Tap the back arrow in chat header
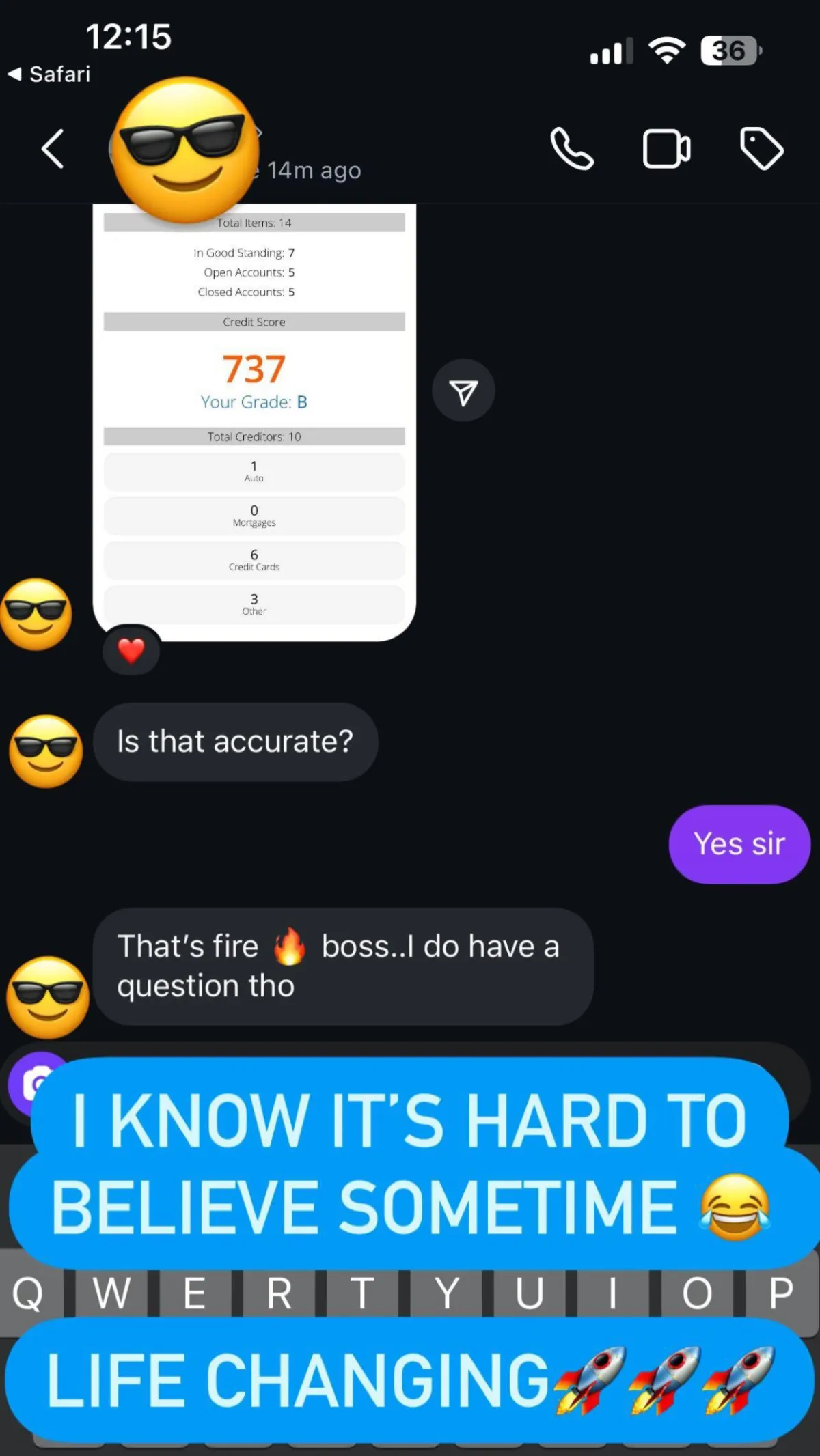 pyautogui.click(x=53, y=149)
